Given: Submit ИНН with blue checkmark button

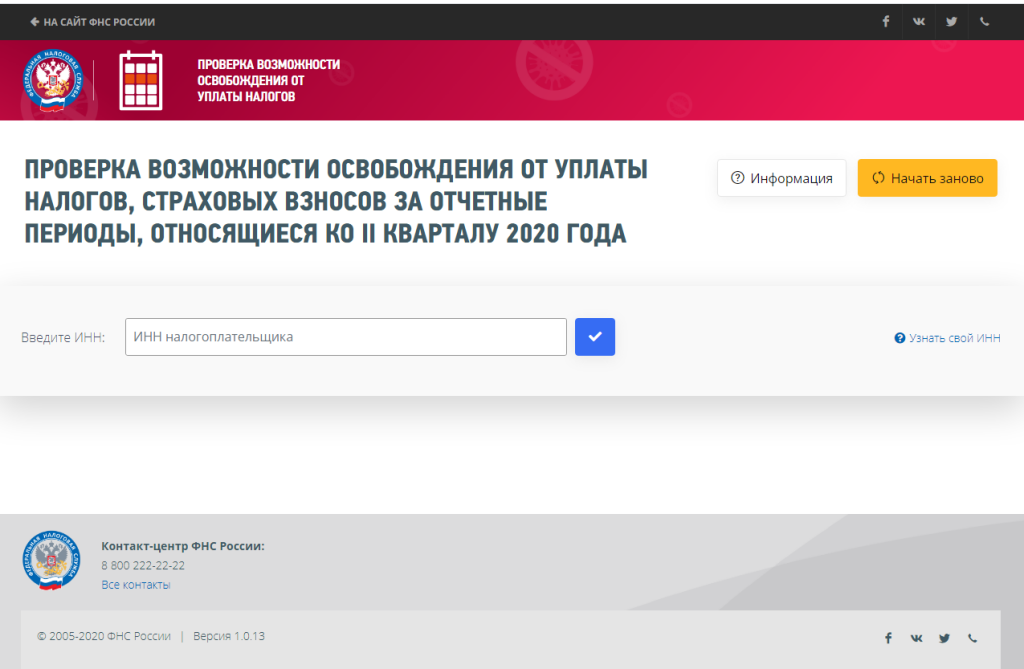Looking at the screenshot, I should (595, 337).
